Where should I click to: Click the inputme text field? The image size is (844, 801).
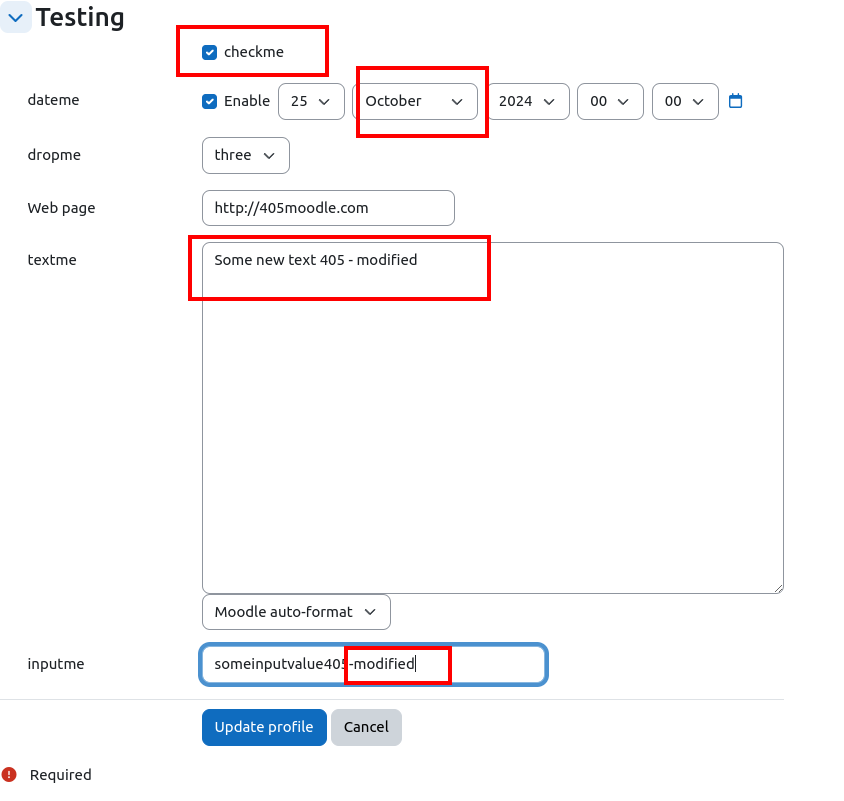[x=374, y=664]
